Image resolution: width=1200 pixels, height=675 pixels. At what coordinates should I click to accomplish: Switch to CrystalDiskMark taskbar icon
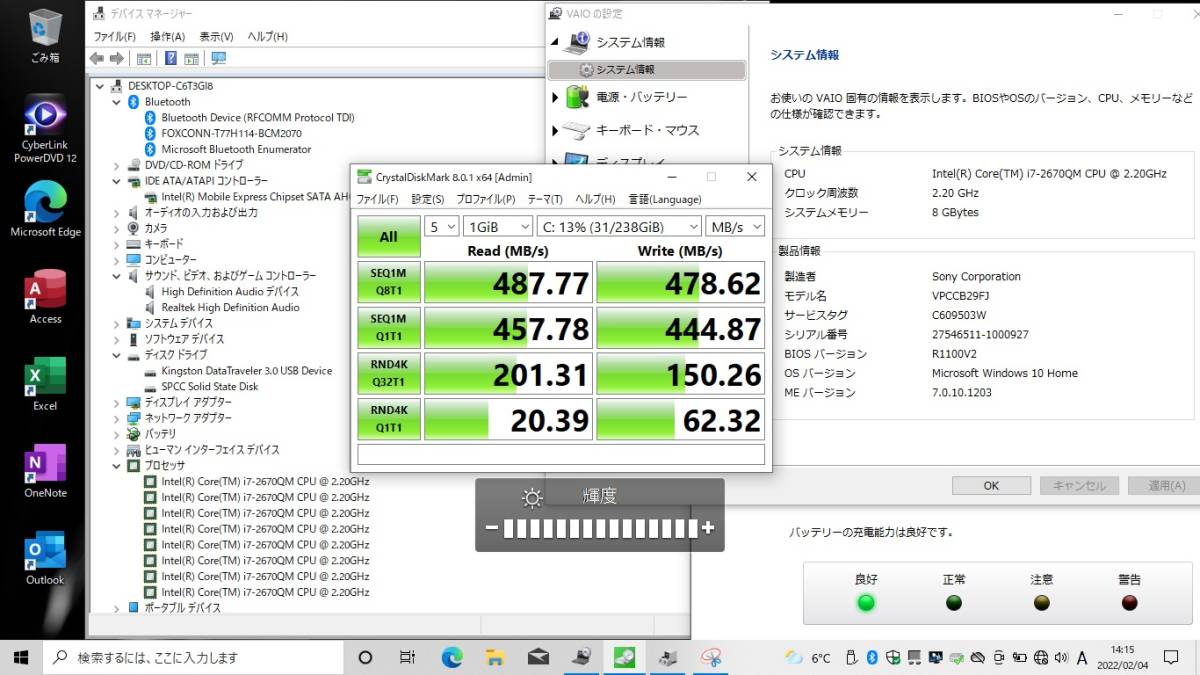click(x=625, y=657)
